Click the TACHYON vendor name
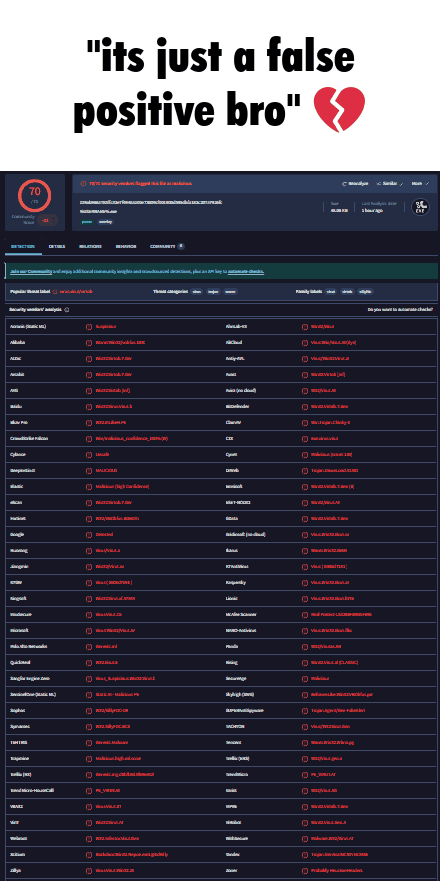Screen dimensions: 440x881 click(x=235, y=726)
